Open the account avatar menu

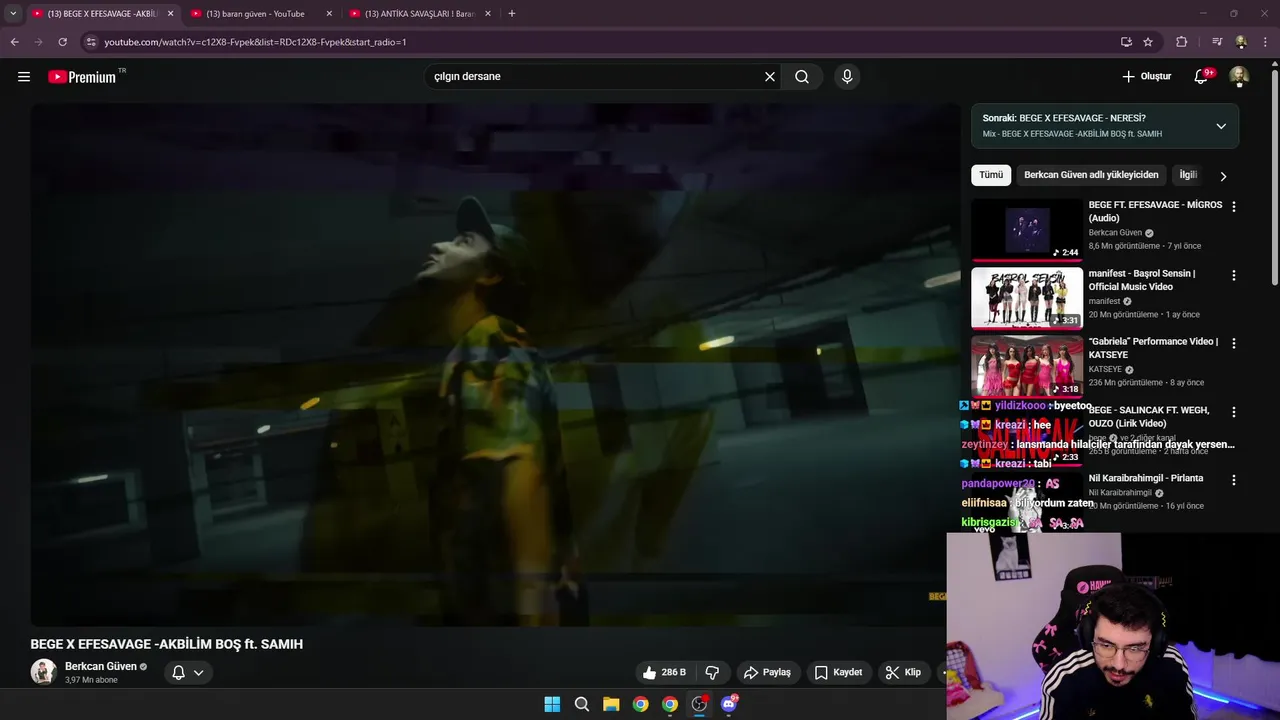[x=1239, y=77]
